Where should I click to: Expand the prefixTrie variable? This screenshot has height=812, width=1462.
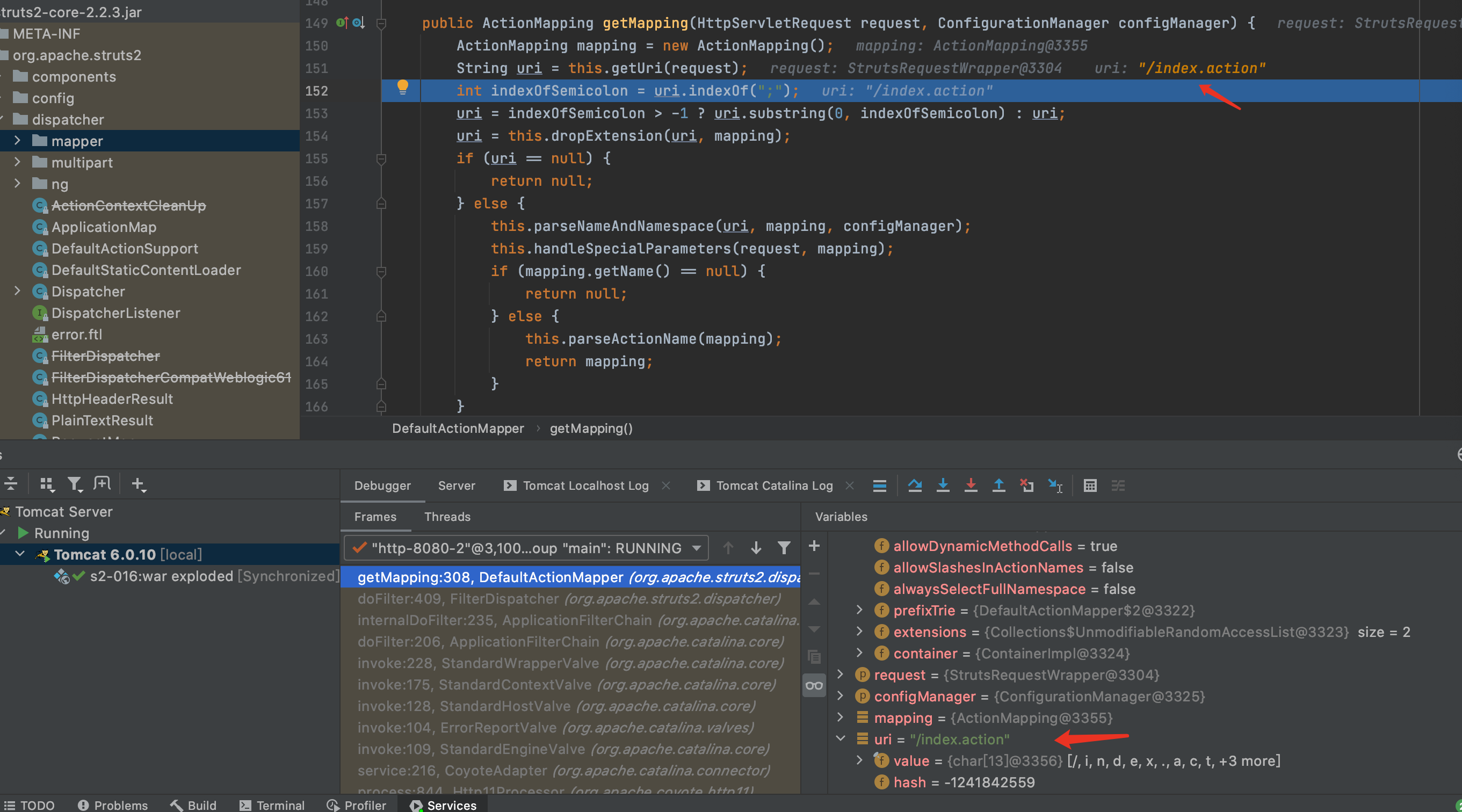pyautogui.click(x=859, y=610)
